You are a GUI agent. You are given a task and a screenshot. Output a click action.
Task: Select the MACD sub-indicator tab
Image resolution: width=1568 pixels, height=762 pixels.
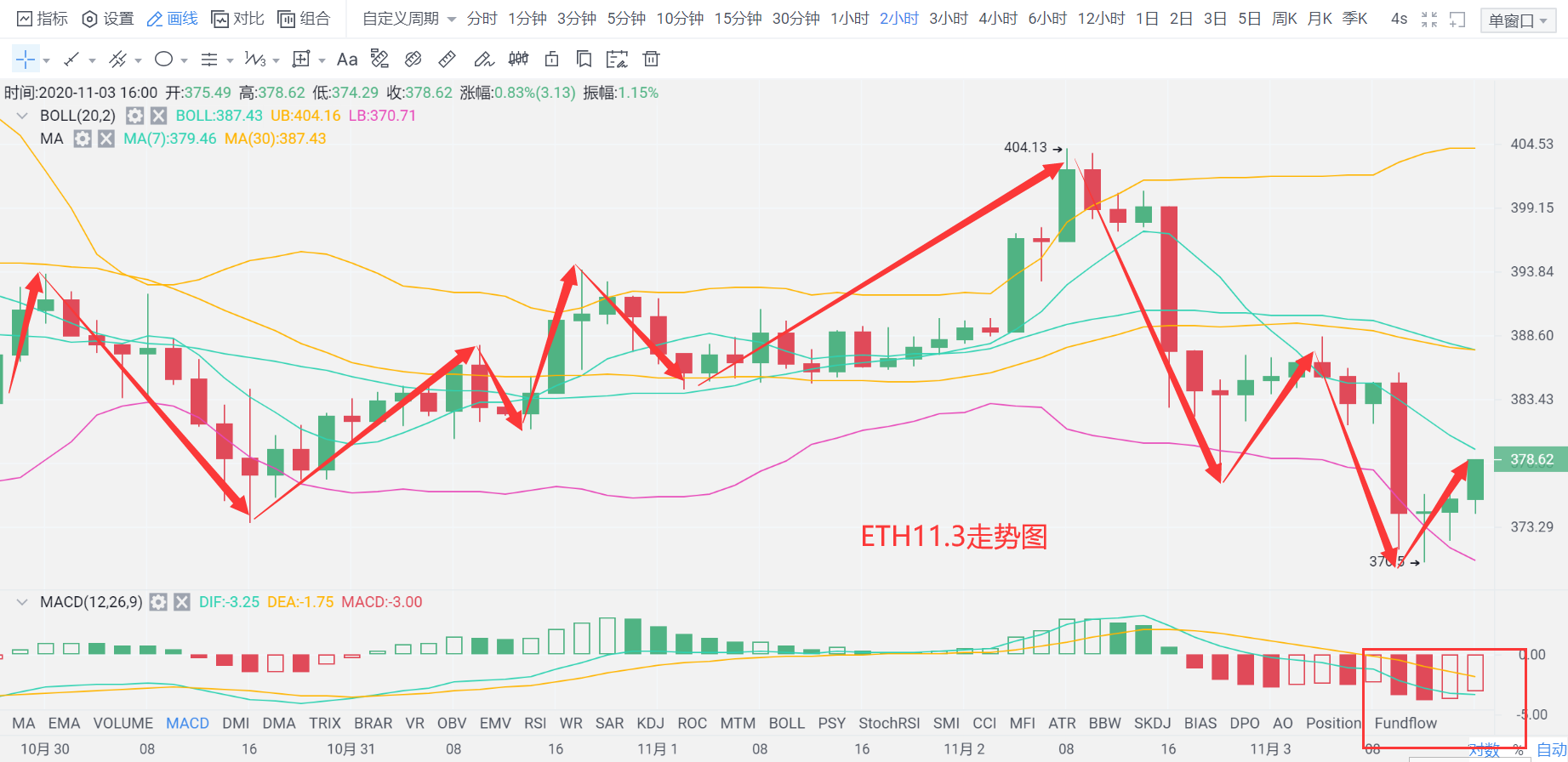coord(187,723)
